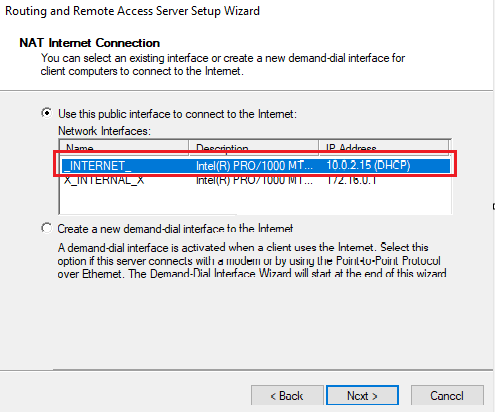495x412 pixels.
Task: Sort interfaces by the IP Address column header
Action: coord(384,148)
